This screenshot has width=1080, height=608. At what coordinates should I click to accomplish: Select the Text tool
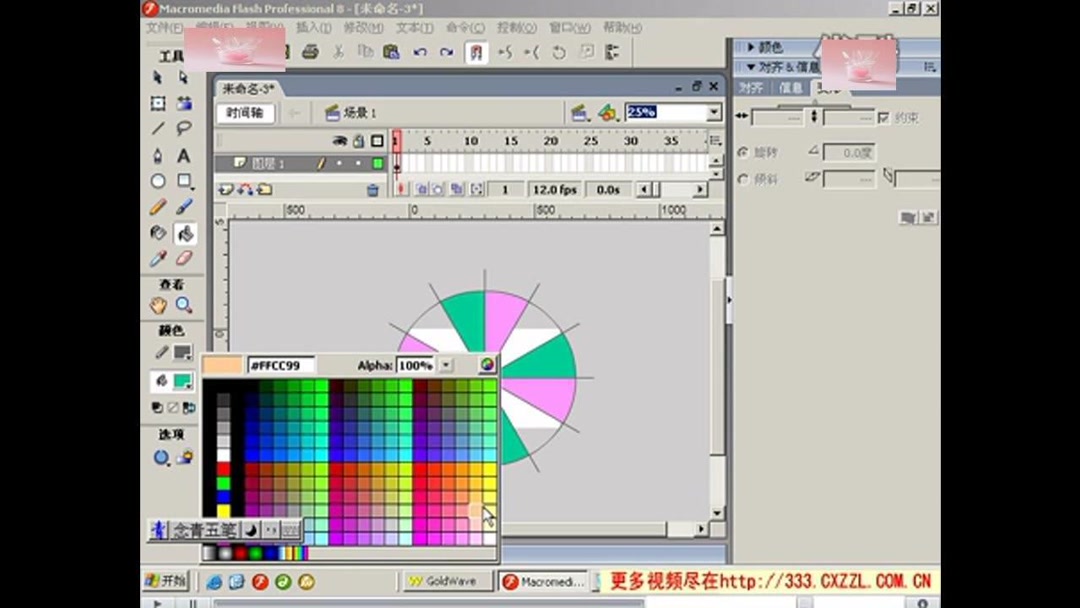[181, 153]
